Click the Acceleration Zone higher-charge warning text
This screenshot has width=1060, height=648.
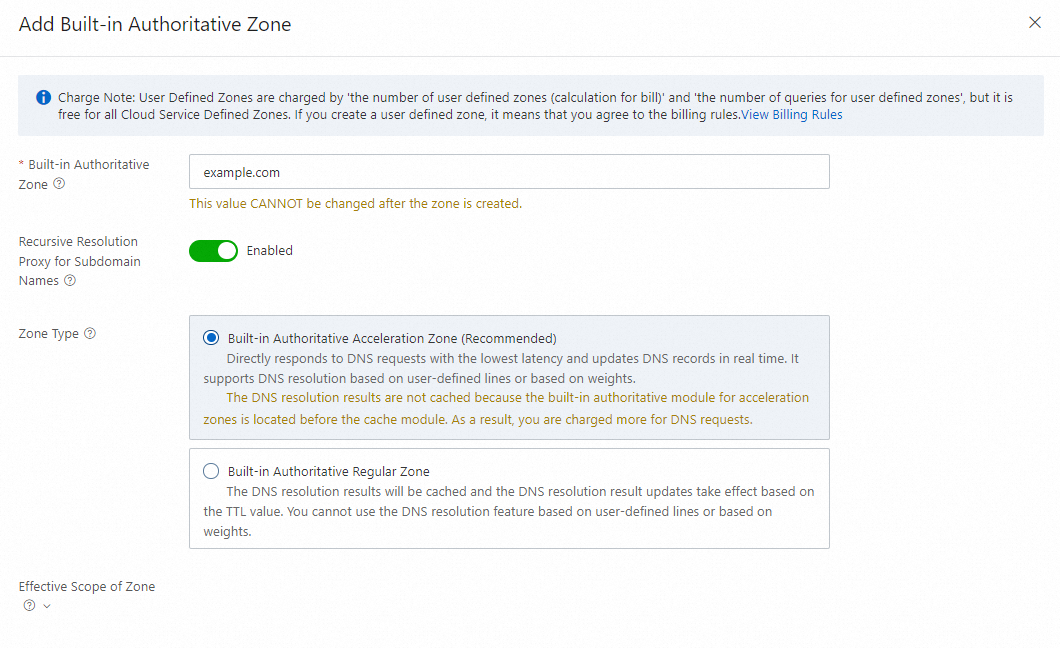point(506,408)
